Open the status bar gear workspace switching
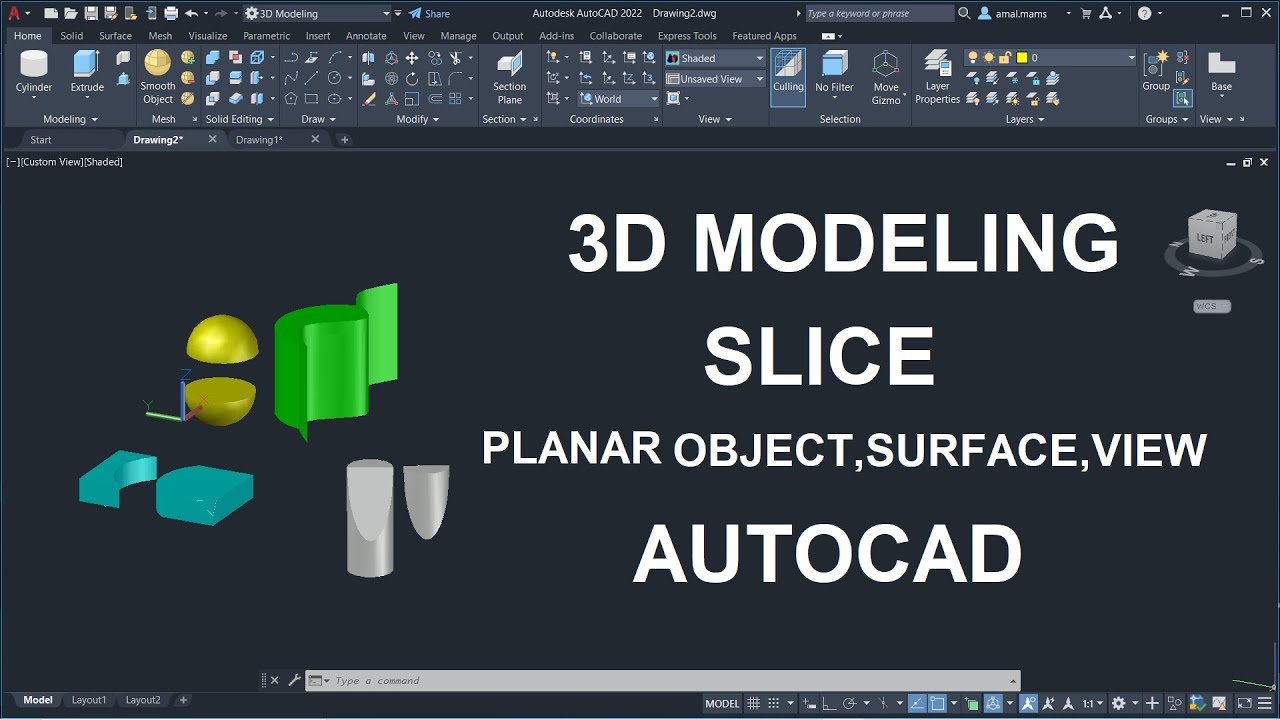 coord(1118,703)
